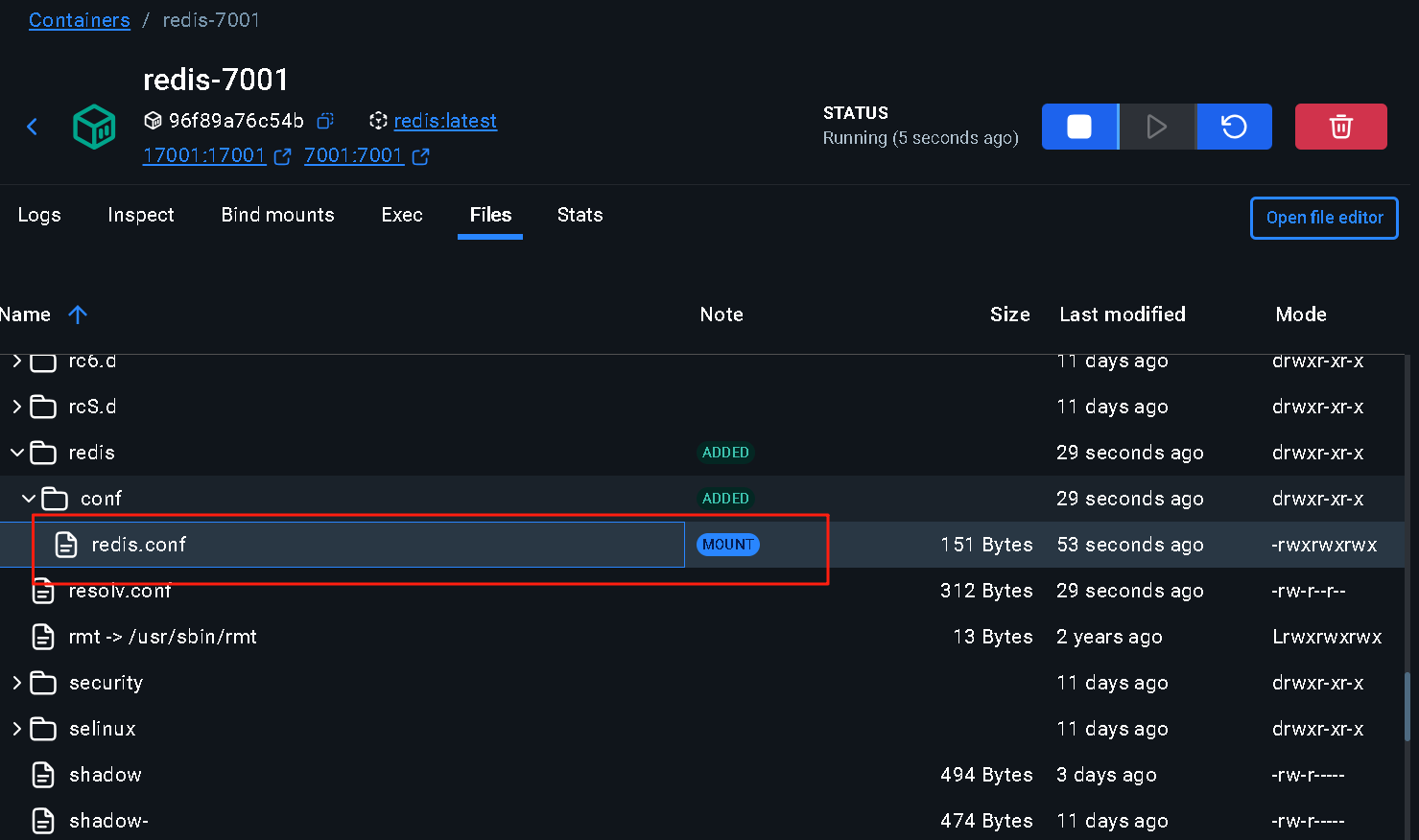Click the security folder icon
This screenshot has height=840, width=1419.
point(43,683)
